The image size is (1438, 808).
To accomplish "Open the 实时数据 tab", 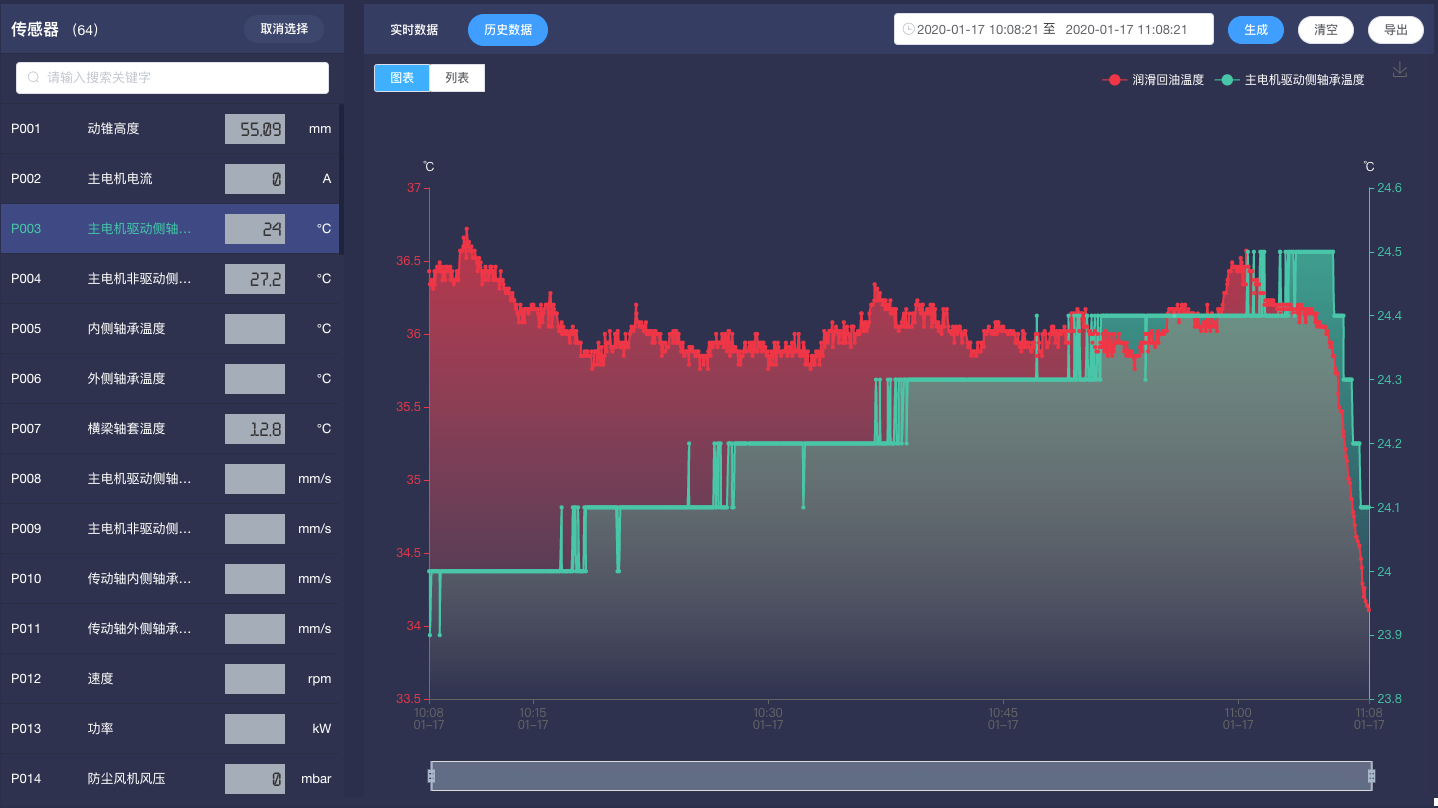I will point(414,30).
